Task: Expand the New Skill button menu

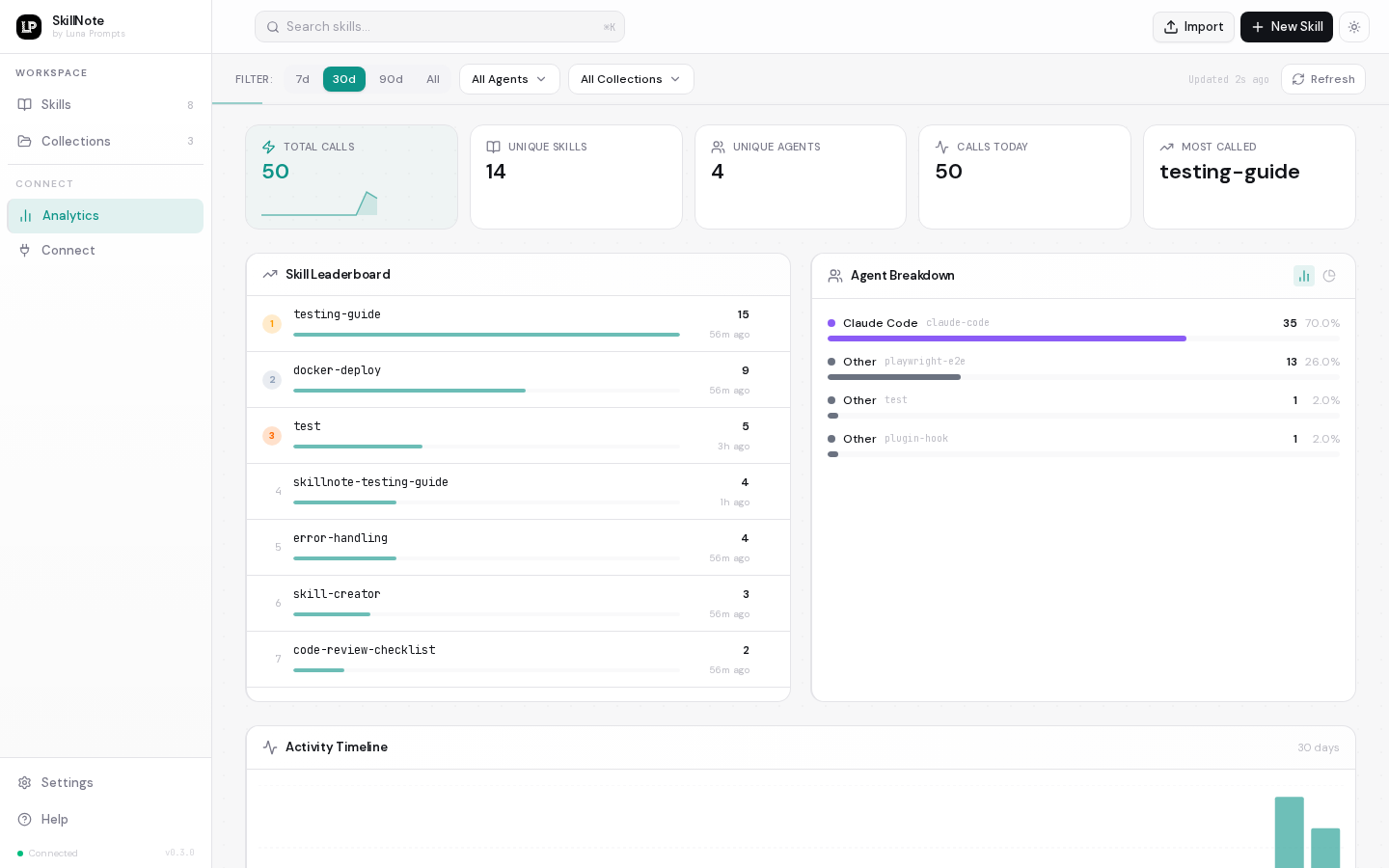Action: 1287,27
